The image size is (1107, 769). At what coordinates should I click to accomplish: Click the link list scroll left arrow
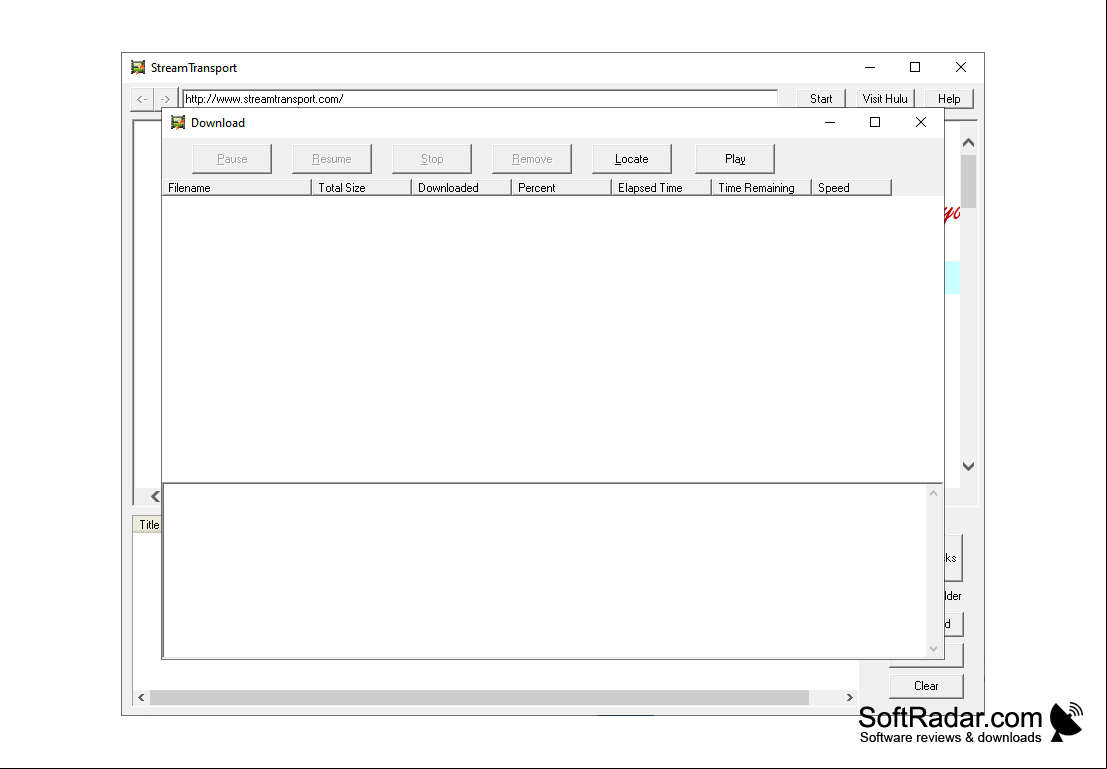pyautogui.click(x=141, y=698)
